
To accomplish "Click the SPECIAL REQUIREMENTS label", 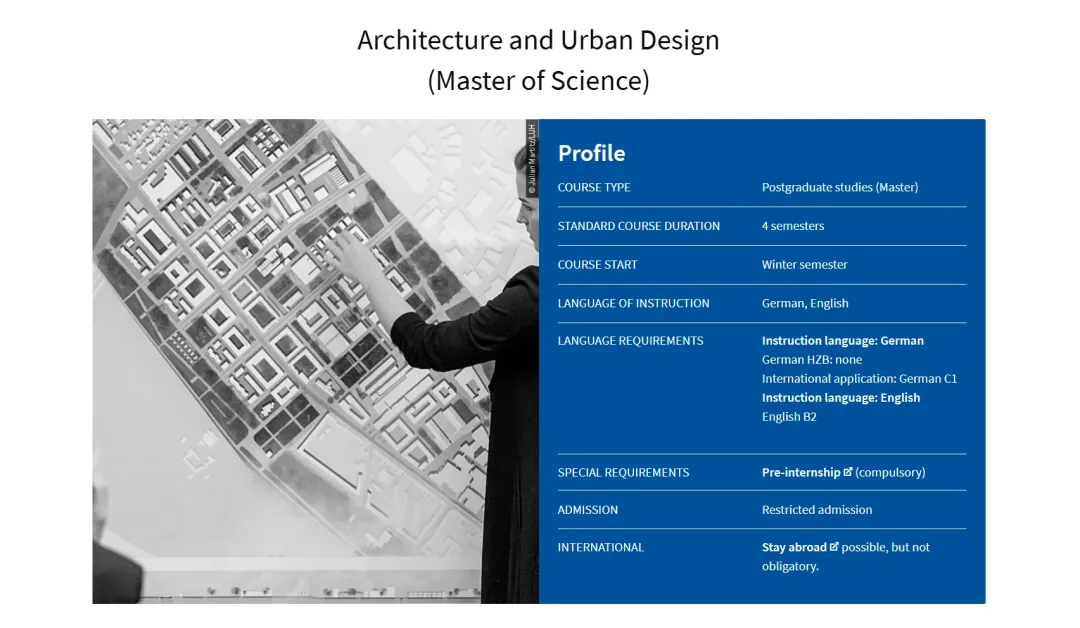I will pyautogui.click(x=623, y=472).
